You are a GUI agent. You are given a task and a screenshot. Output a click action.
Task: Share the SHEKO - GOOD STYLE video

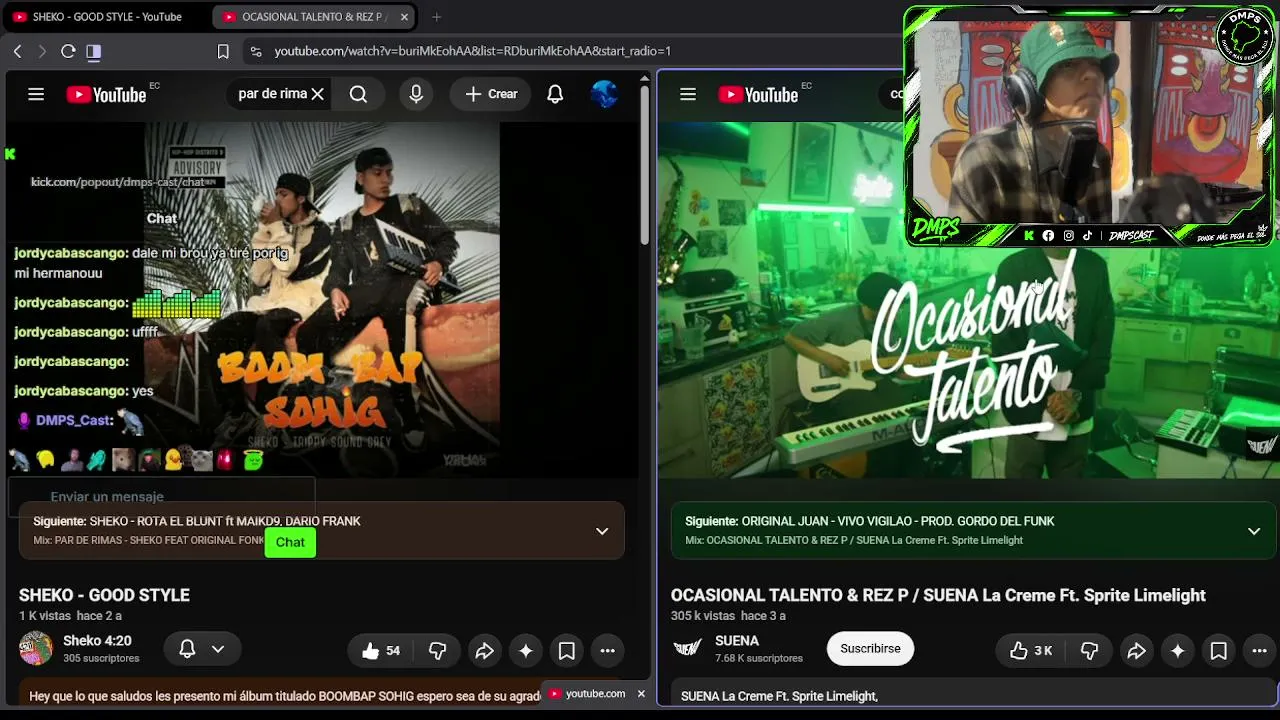coord(484,651)
